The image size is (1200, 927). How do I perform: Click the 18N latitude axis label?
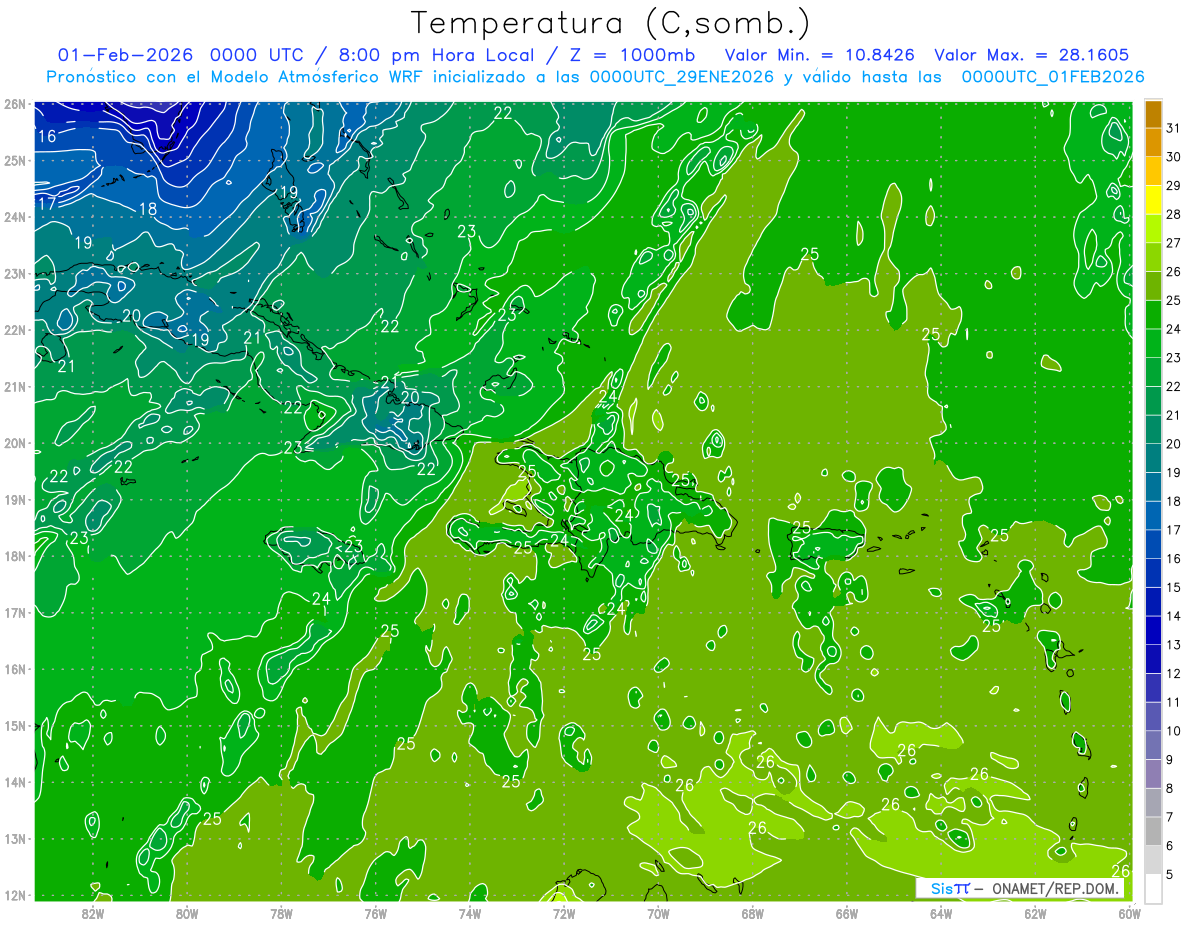coord(15,556)
